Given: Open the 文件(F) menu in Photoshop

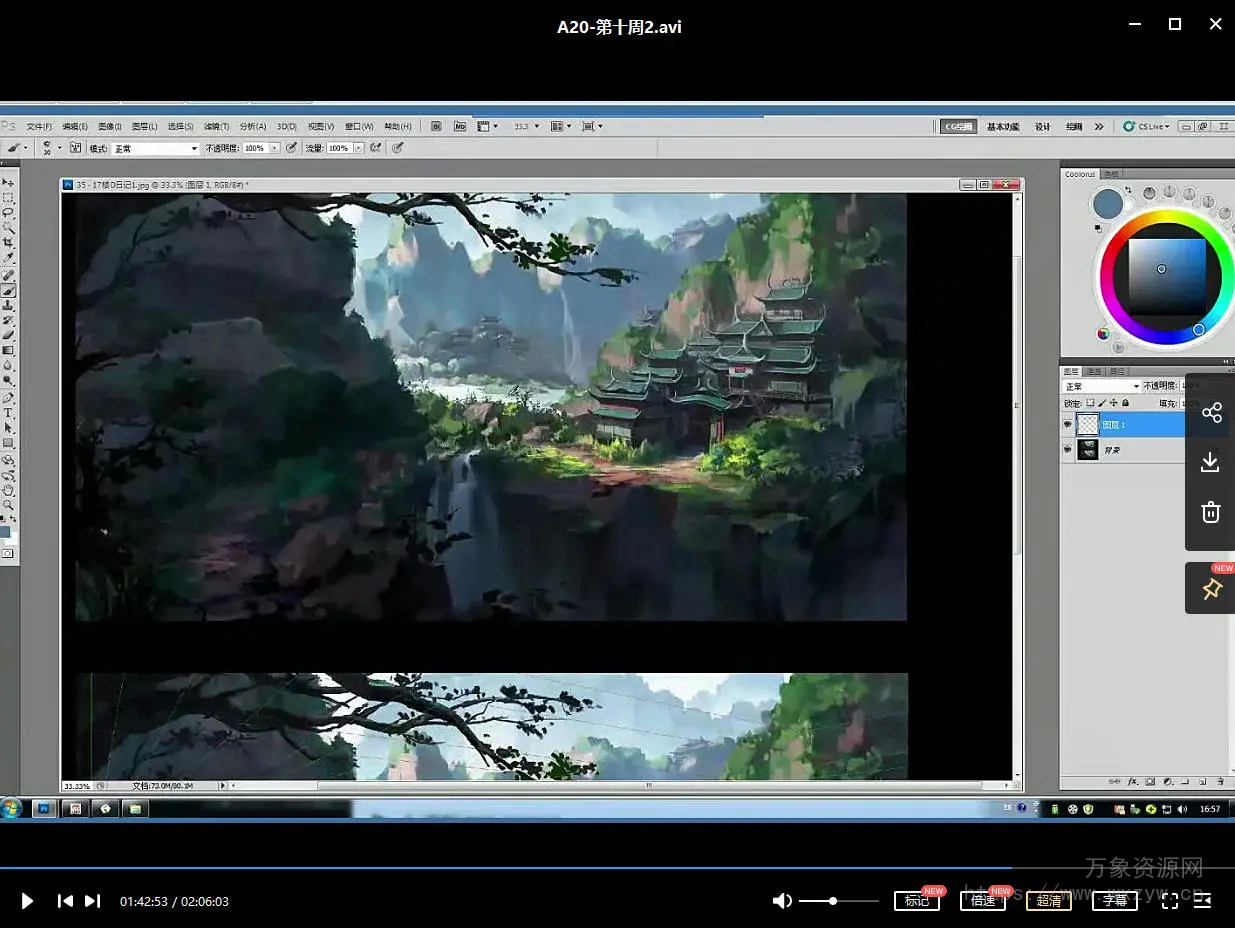Looking at the screenshot, I should point(39,127).
